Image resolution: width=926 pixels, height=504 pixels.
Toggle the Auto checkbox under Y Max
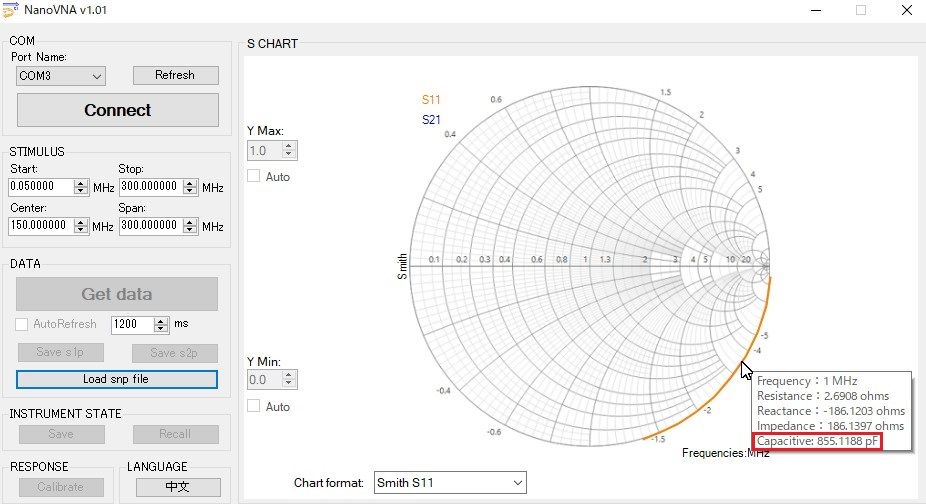click(254, 176)
